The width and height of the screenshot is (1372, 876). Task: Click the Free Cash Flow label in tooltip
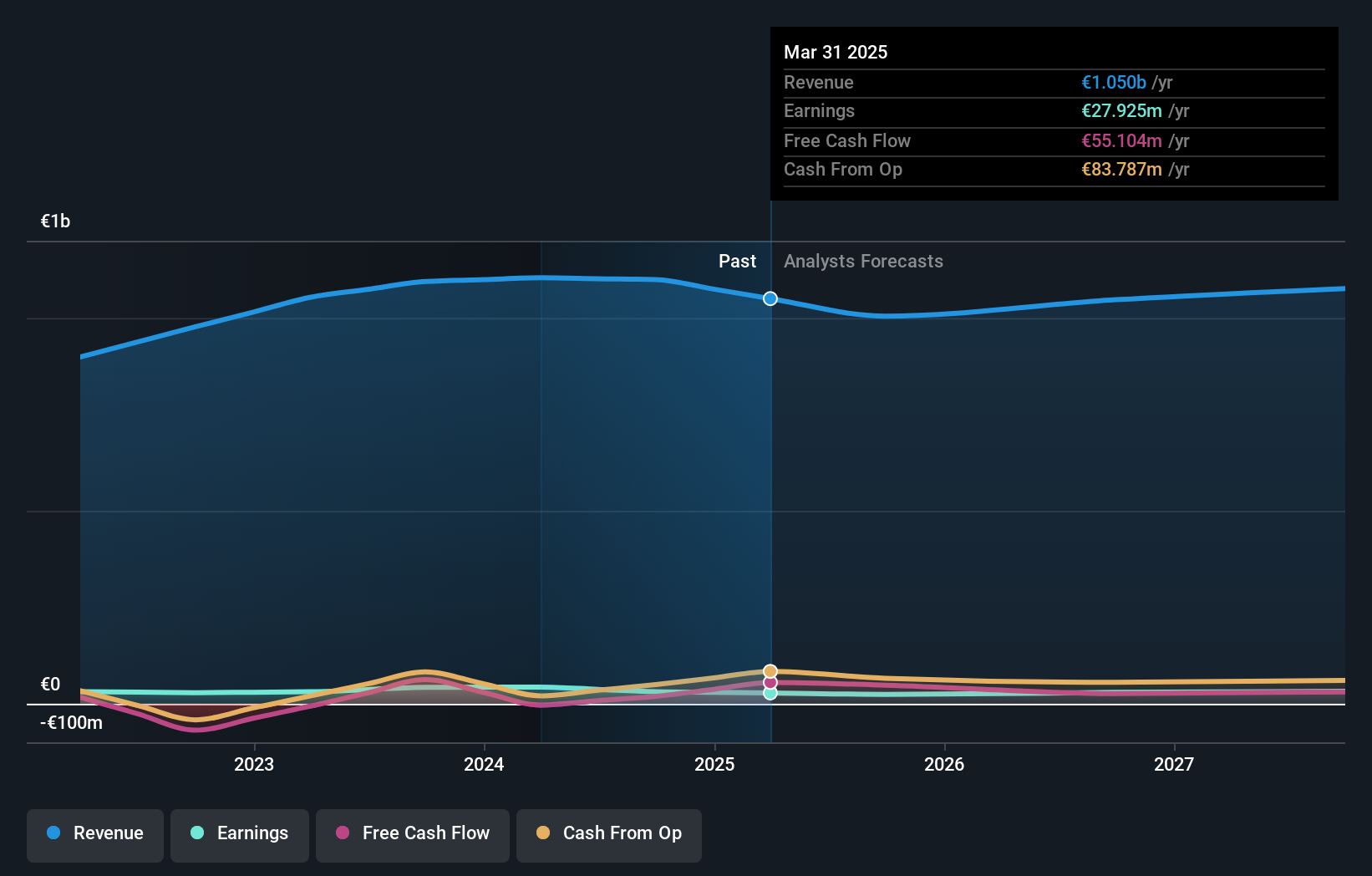pos(846,140)
